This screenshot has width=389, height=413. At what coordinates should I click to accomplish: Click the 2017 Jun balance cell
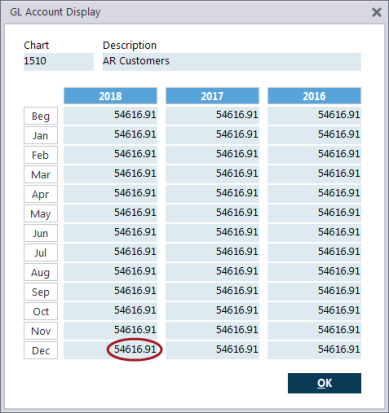212,233
